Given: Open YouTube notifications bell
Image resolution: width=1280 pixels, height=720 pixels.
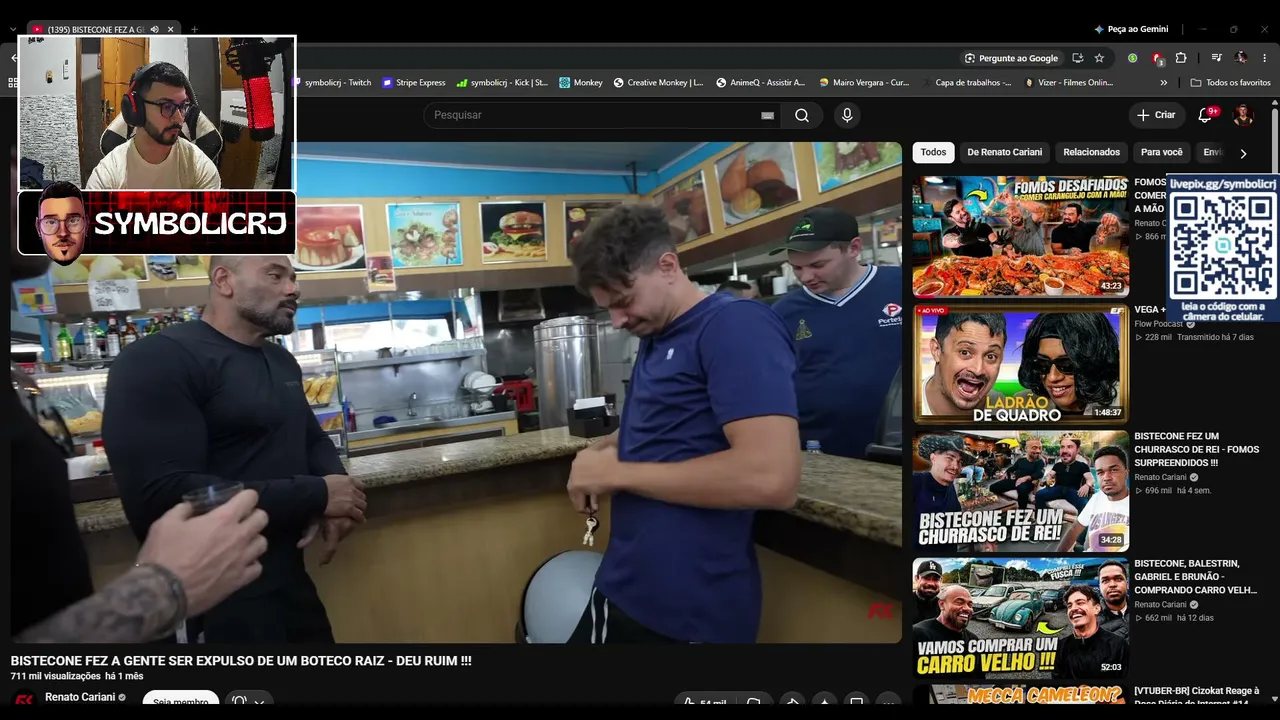Looking at the screenshot, I should tap(1205, 115).
